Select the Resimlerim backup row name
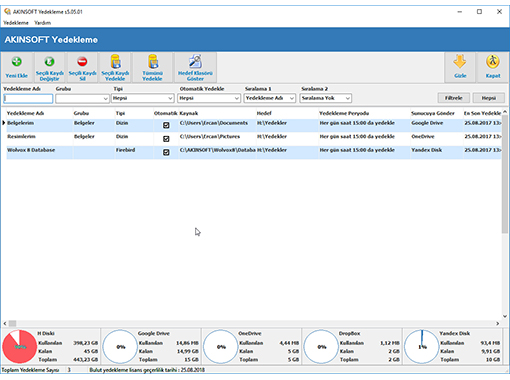 21,137
